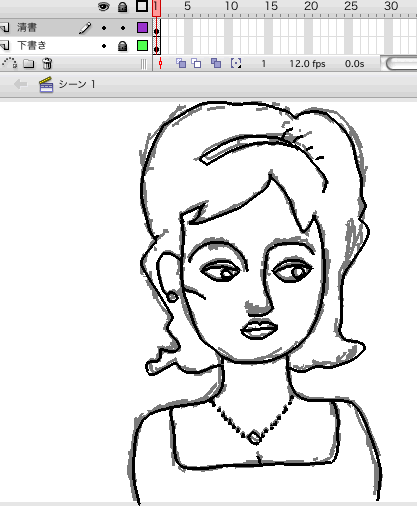Toggle visibility dot of 下書き layer
This screenshot has width=417, height=506.
[x=104, y=46]
